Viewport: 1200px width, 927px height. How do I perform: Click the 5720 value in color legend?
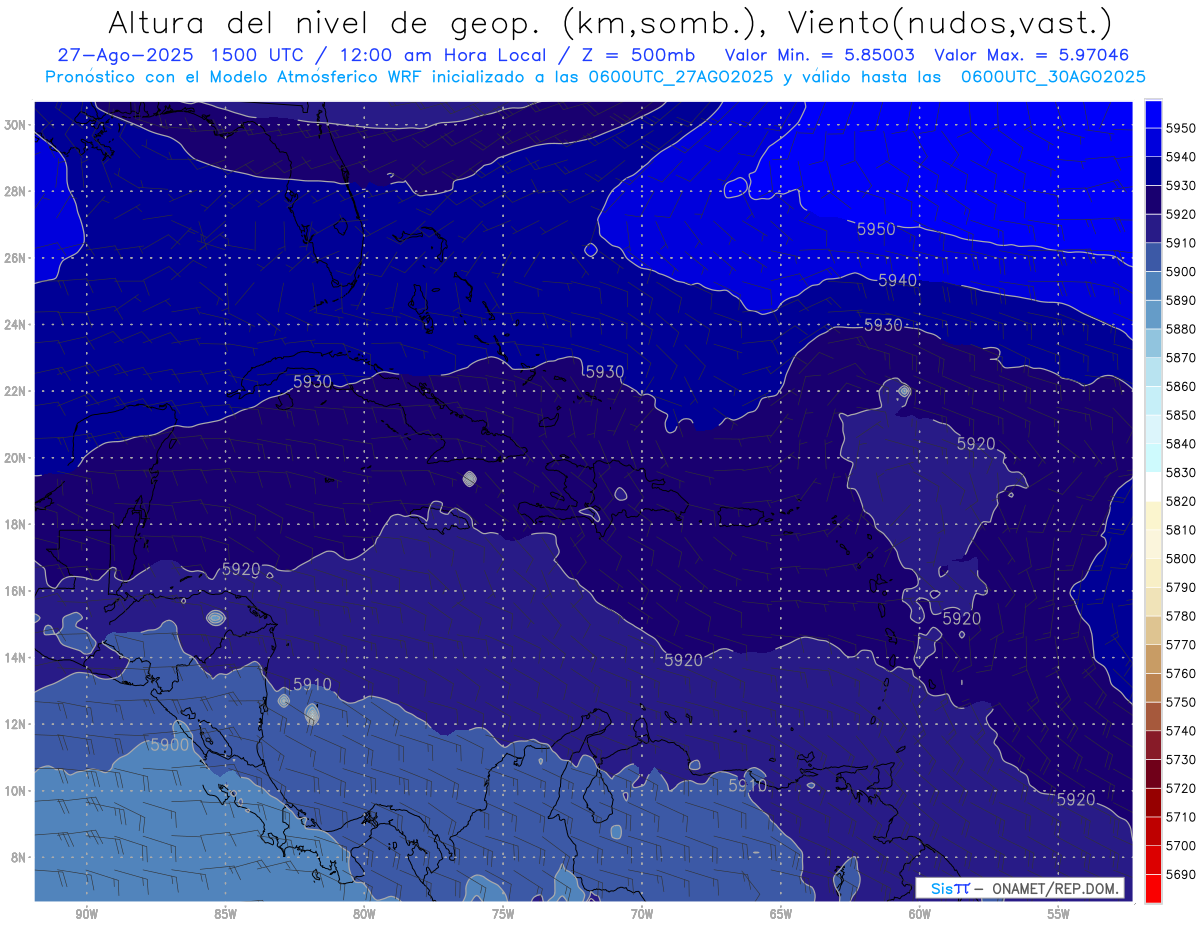[x=1181, y=788]
